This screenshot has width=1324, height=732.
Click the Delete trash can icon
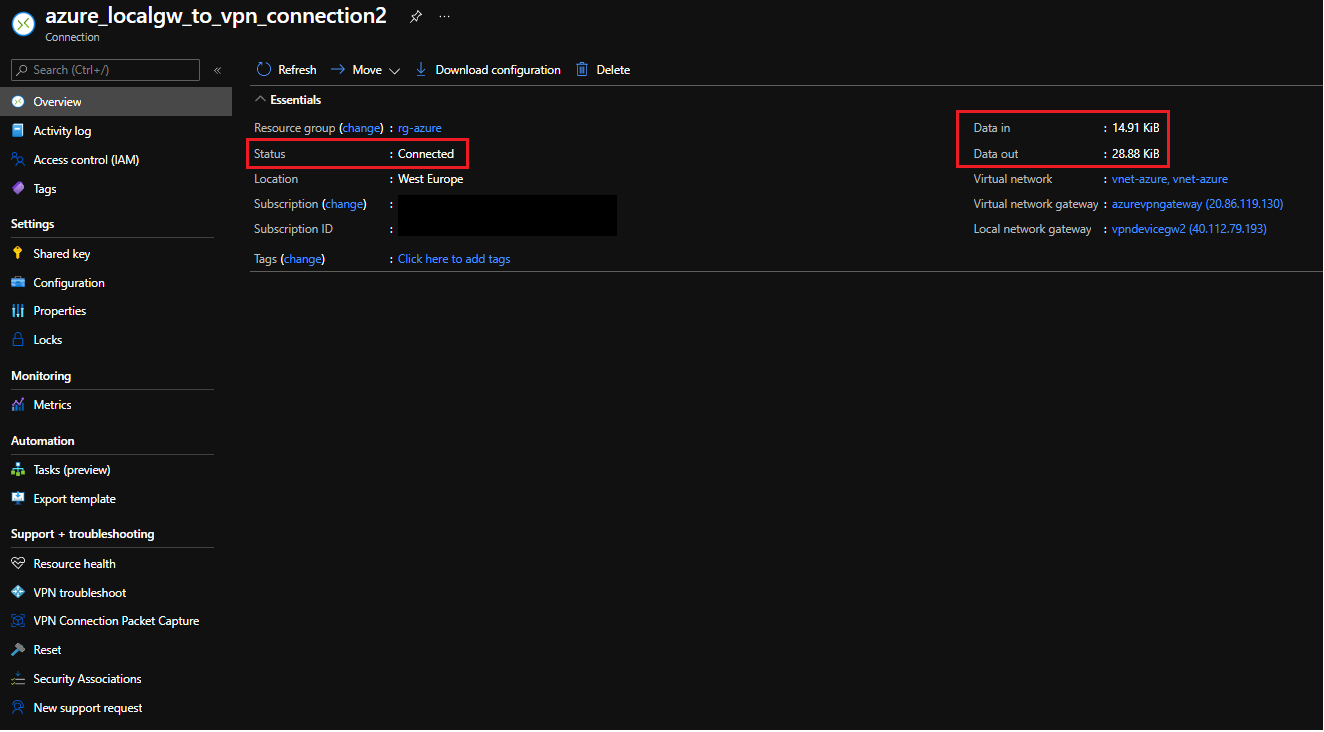tap(582, 70)
